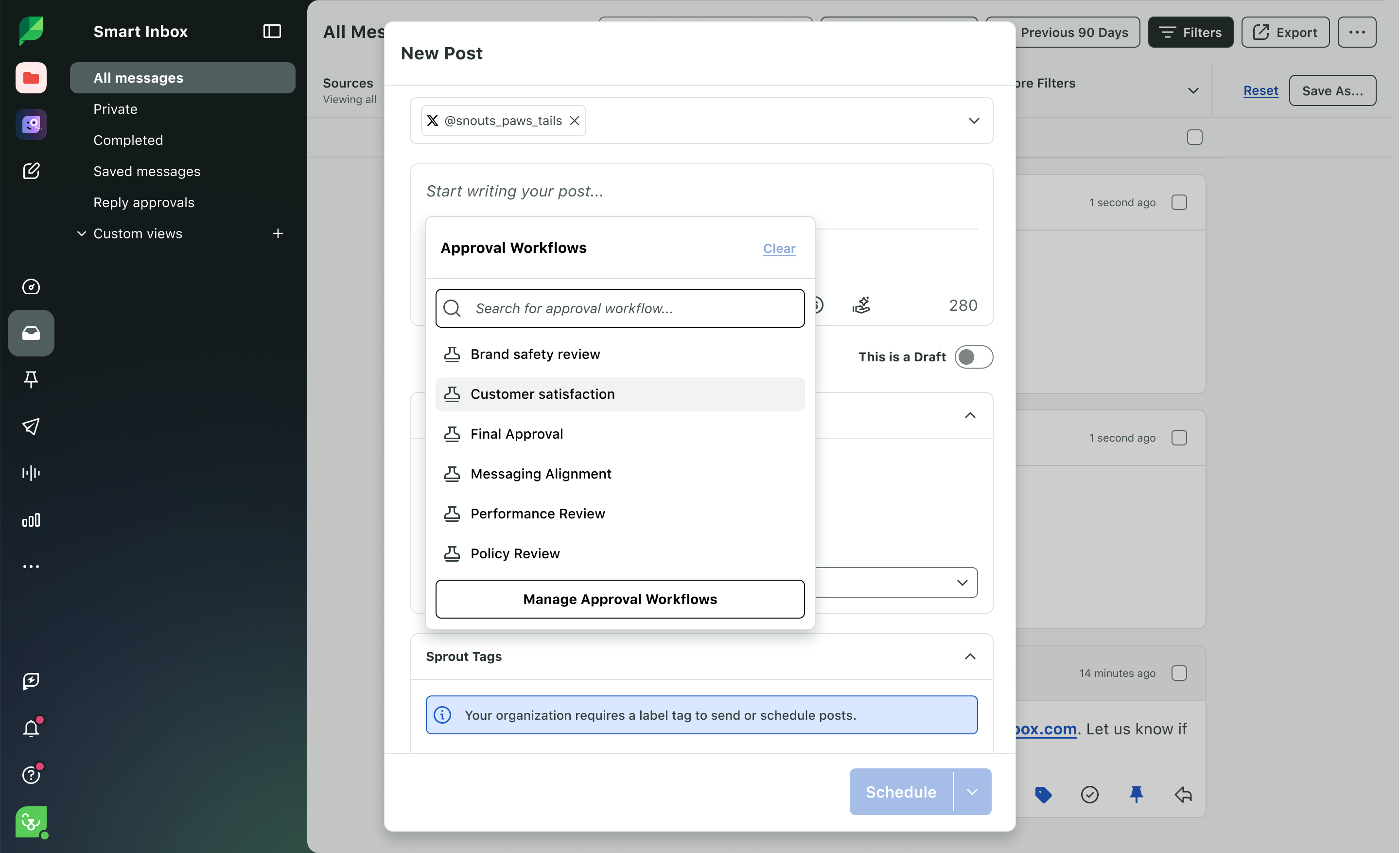
Task: Click the listening waveform icon
Action: [x=31, y=473]
